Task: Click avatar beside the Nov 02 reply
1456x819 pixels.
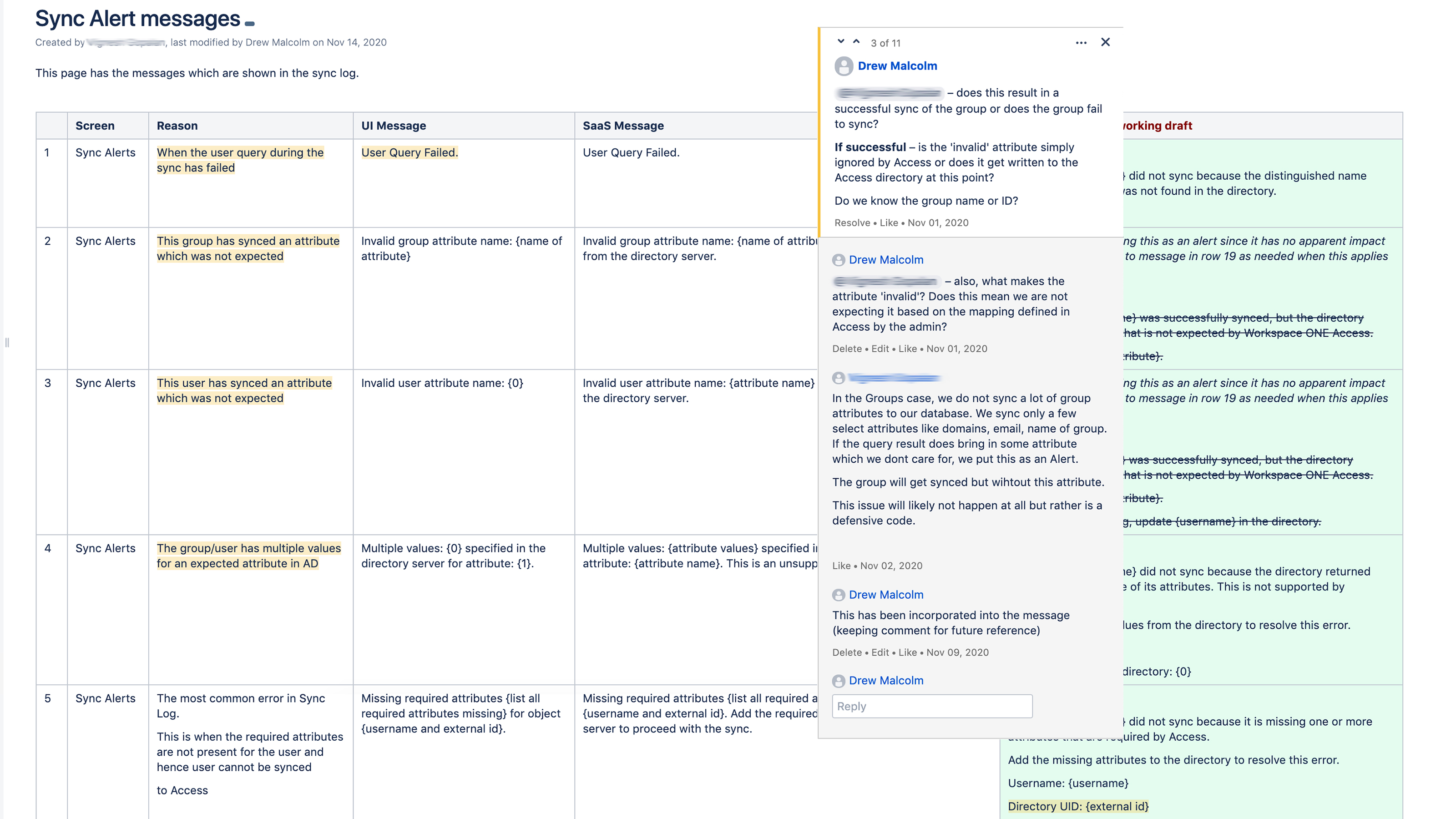Action: pos(839,378)
